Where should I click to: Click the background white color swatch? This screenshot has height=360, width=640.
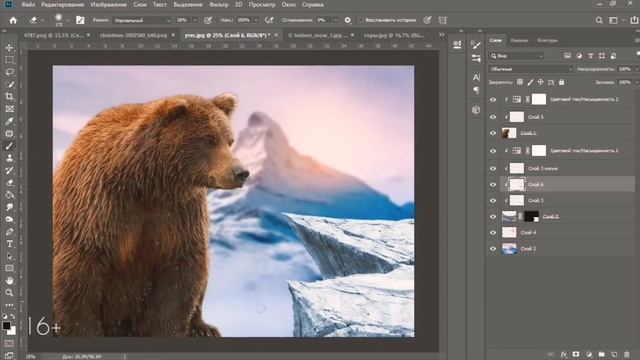[13, 331]
